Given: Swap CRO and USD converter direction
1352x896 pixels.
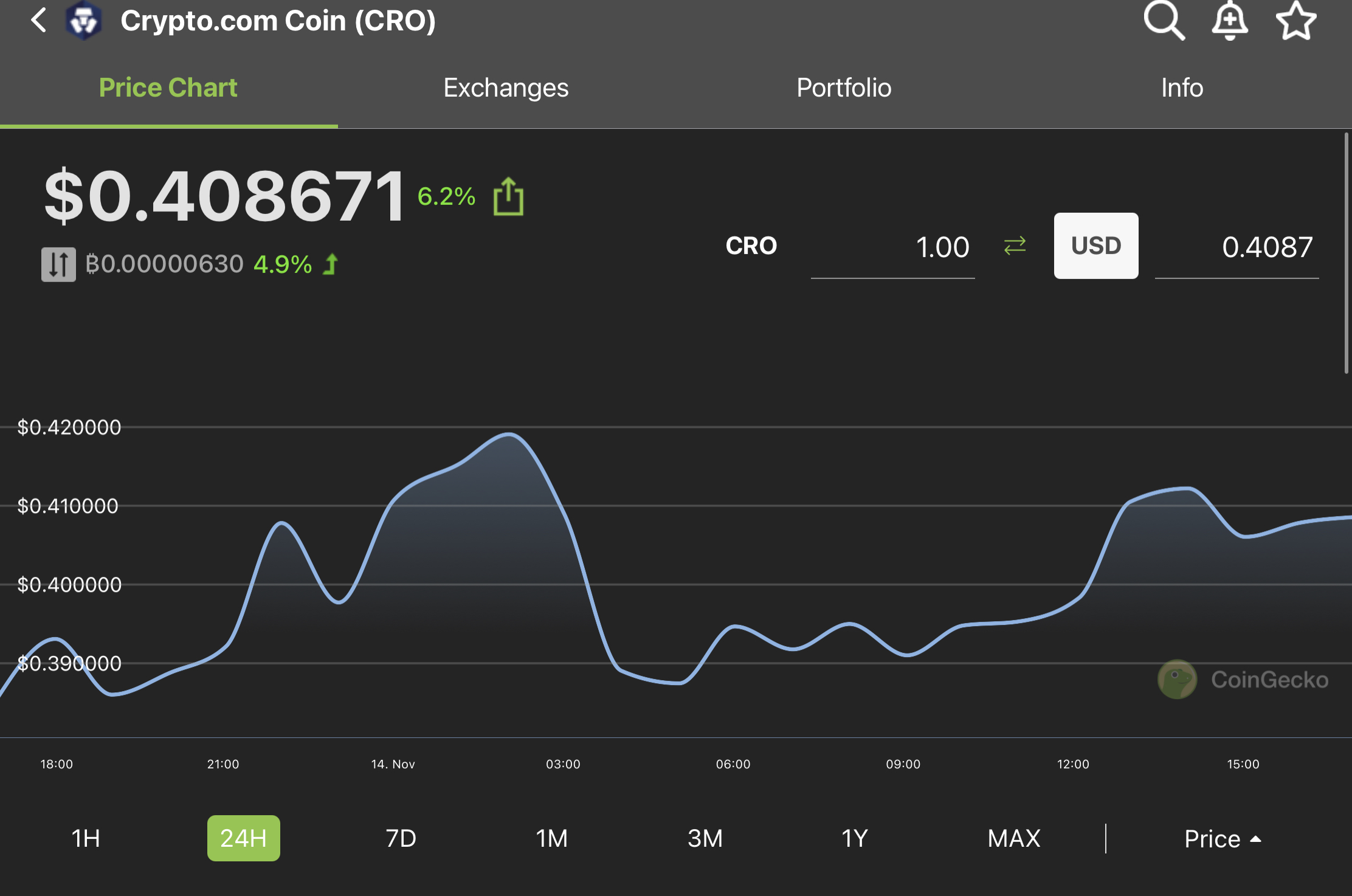Looking at the screenshot, I should (1015, 246).
